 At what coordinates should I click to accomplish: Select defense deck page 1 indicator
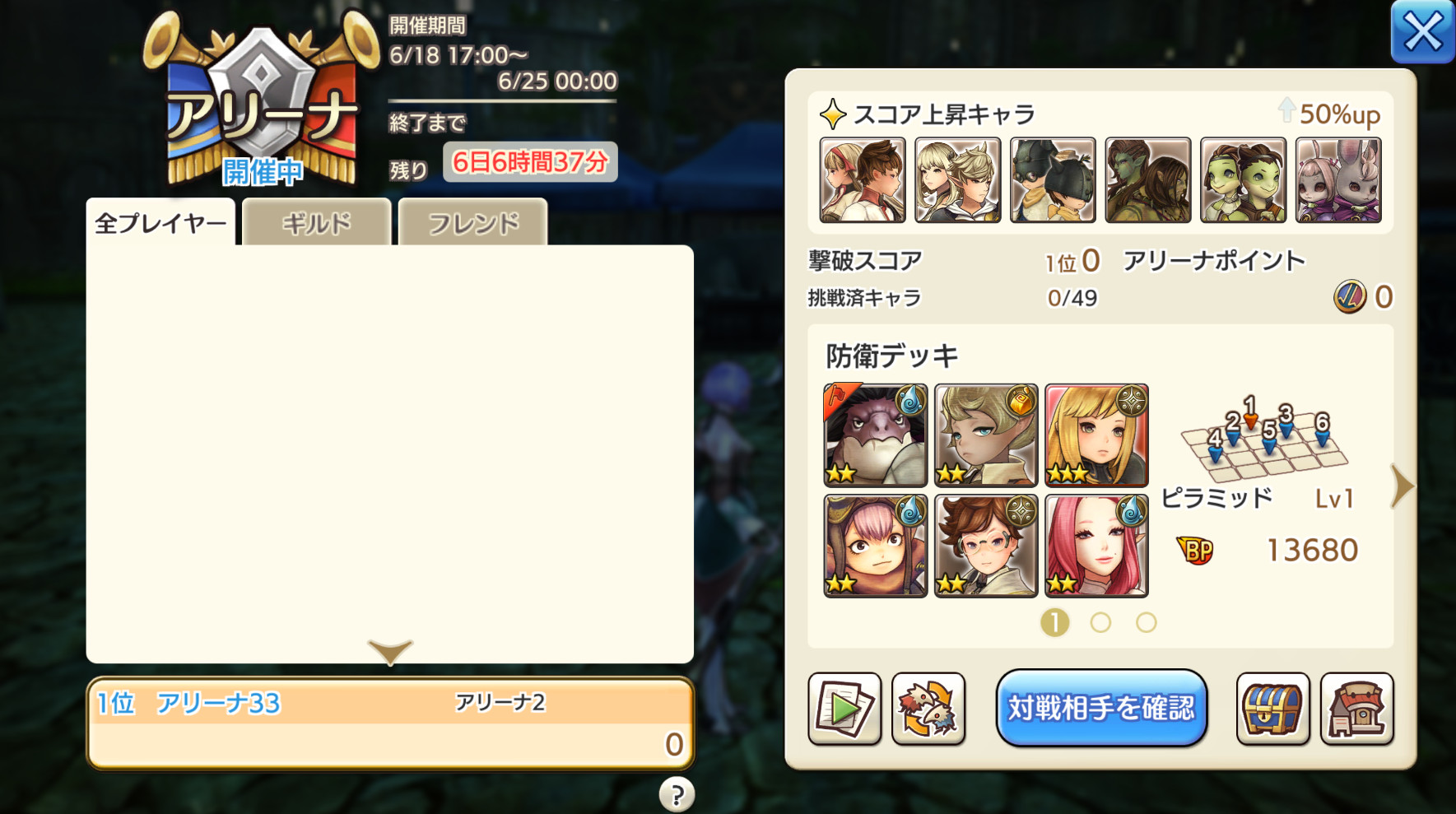[1054, 623]
